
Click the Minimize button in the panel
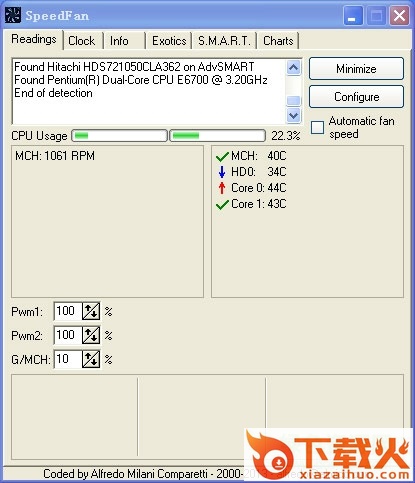tap(356, 69)
